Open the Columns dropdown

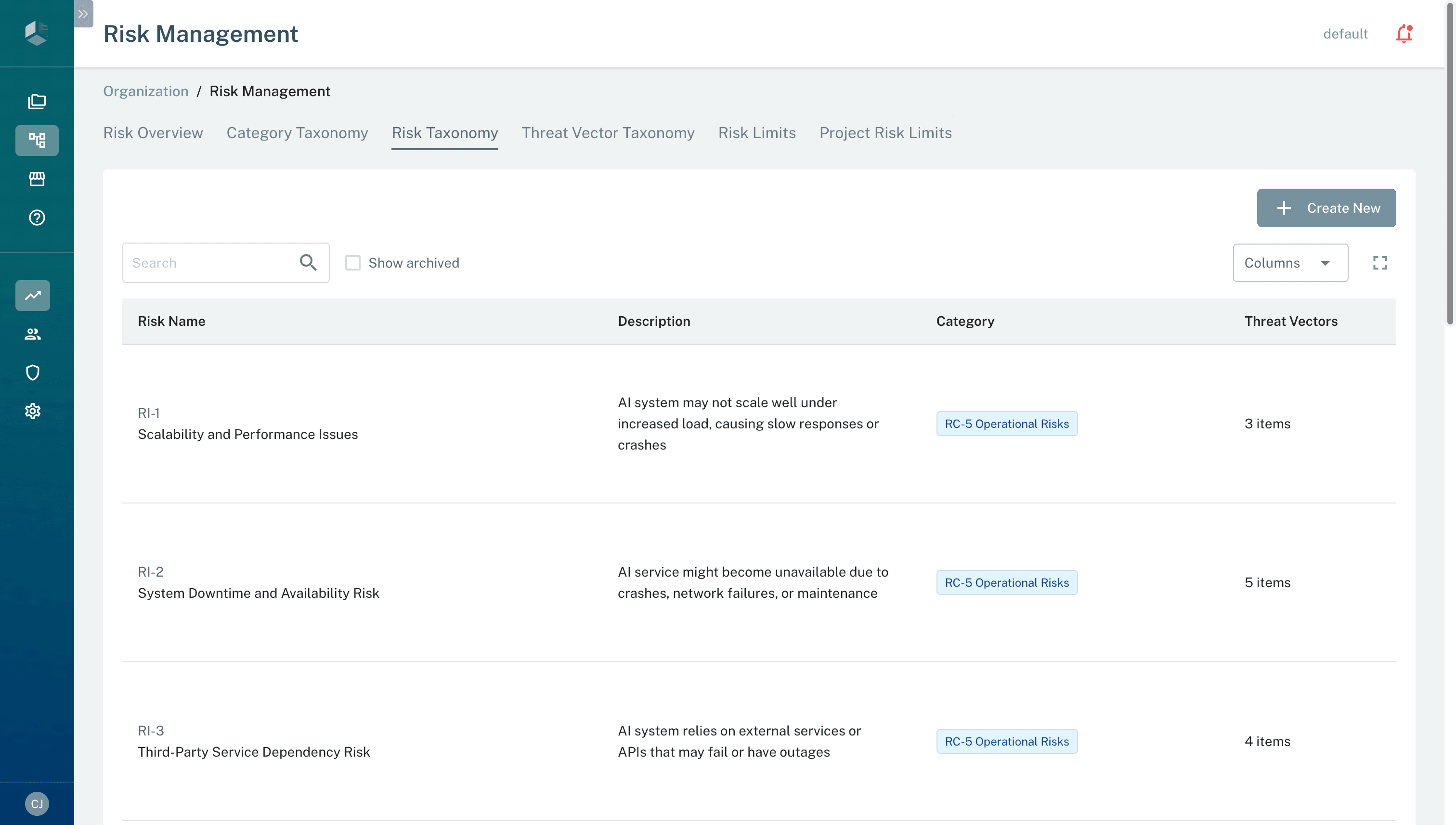tap(1290, 262)
